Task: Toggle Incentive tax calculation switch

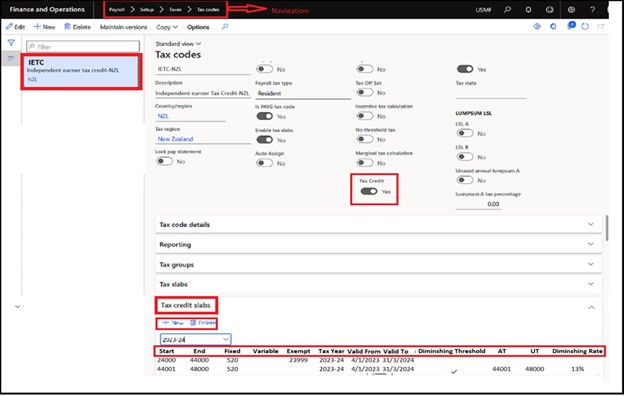Action: coord(365,116)
